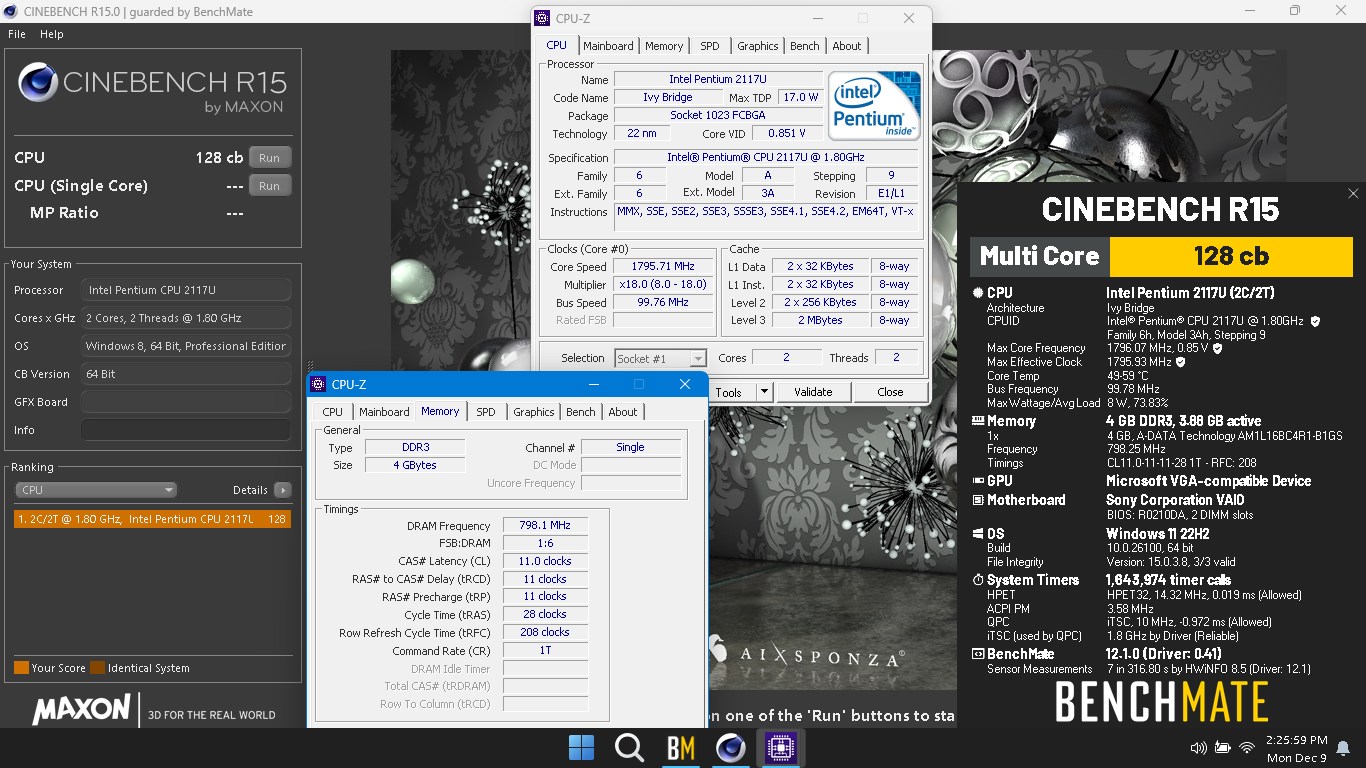Run the CPU multi-core benchmark
This screenshot has width=1366, height=768.
point(270,158)
